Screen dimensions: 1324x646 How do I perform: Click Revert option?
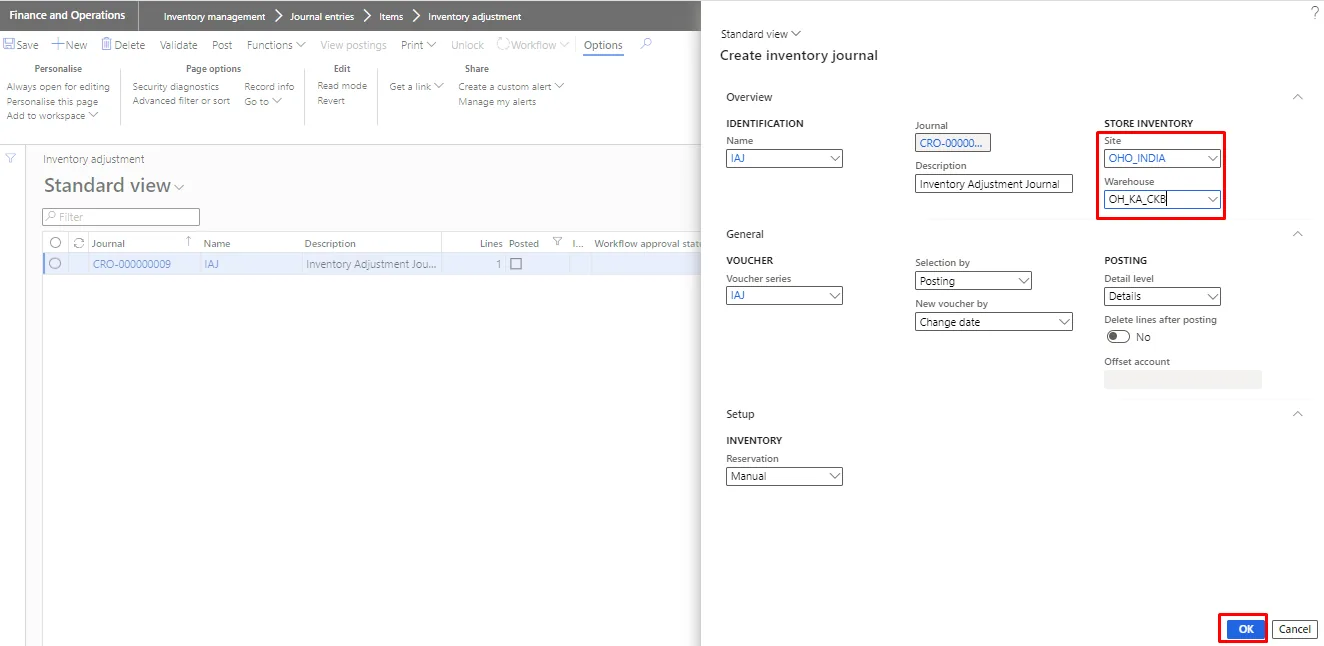tap(331, 101)
